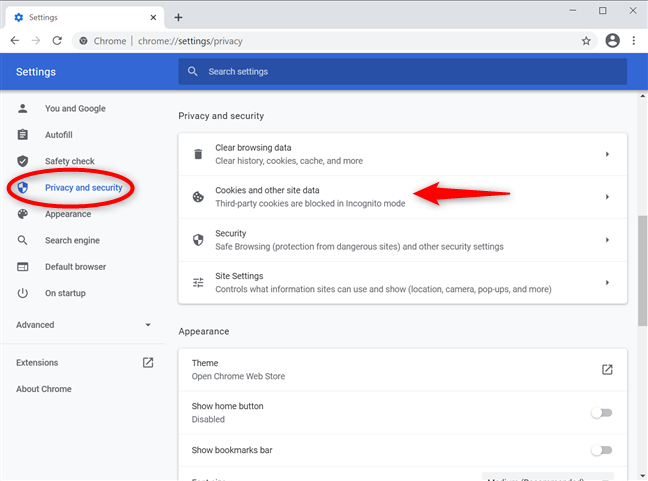
Task: Select Search engine in the sidebar
Action: click(71, 240)
